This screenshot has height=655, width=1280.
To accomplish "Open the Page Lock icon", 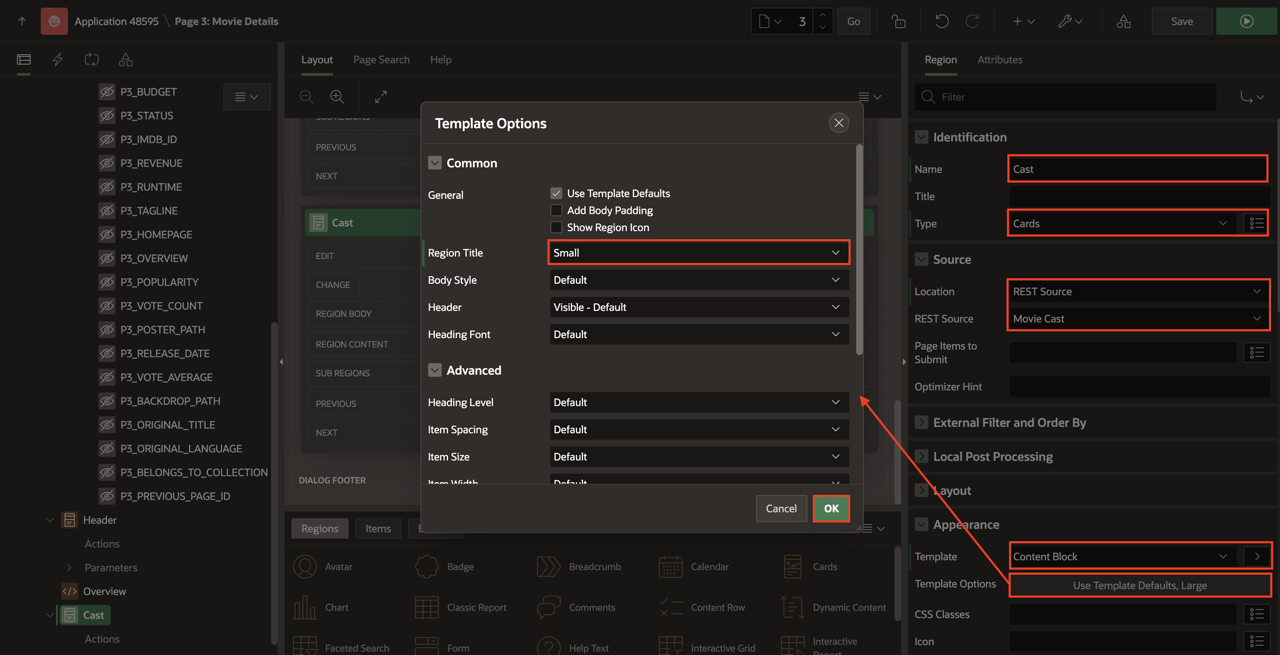I will 899,21.
